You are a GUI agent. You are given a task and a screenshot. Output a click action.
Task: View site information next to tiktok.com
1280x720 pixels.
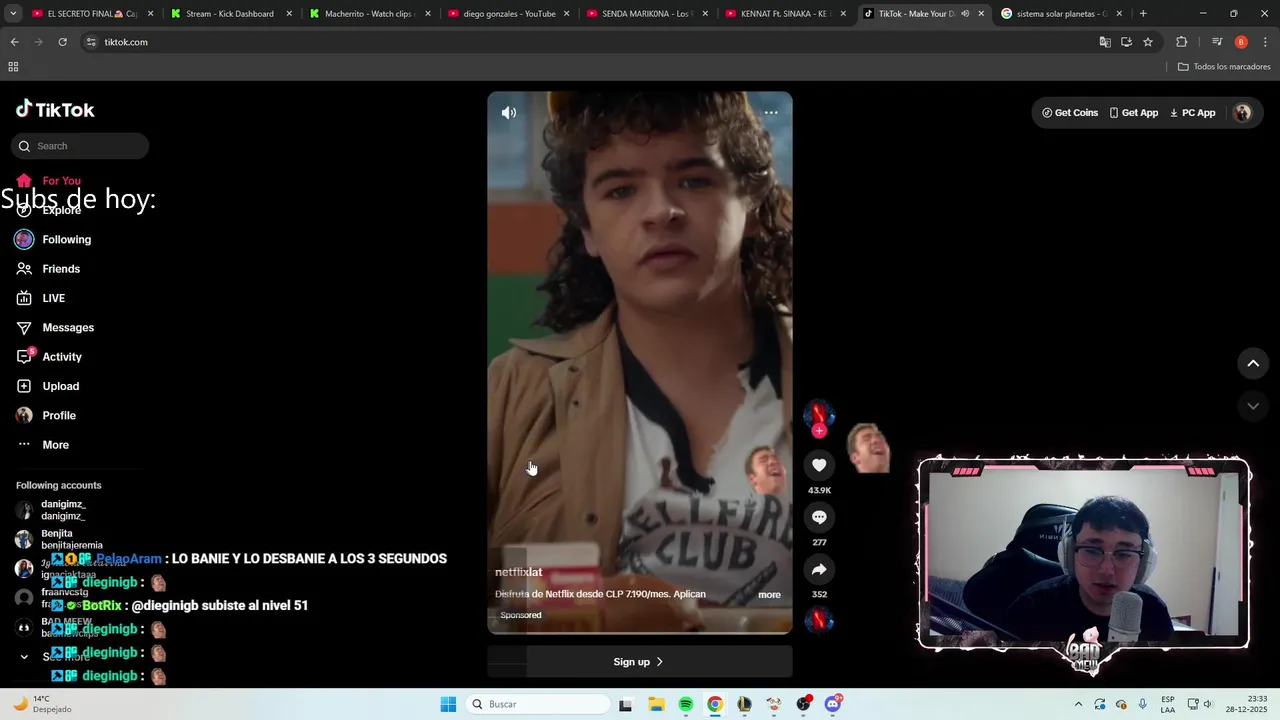point(91,42)
